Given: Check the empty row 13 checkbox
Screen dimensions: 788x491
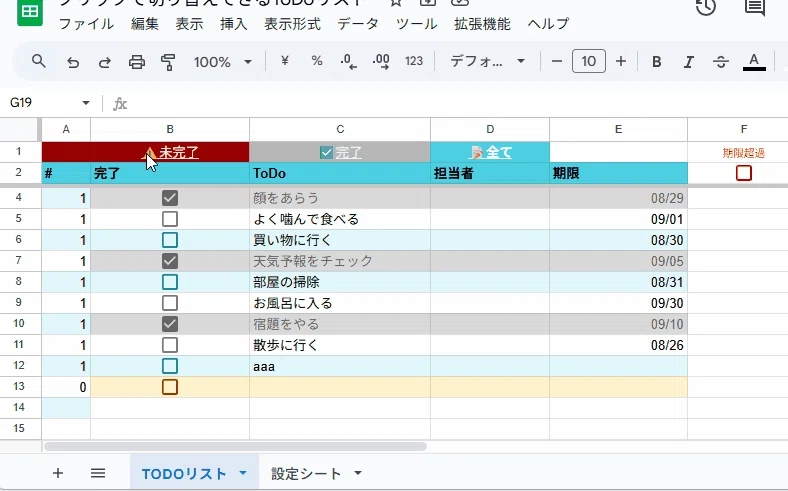Looking at the screenshot, I should [170, 387].
